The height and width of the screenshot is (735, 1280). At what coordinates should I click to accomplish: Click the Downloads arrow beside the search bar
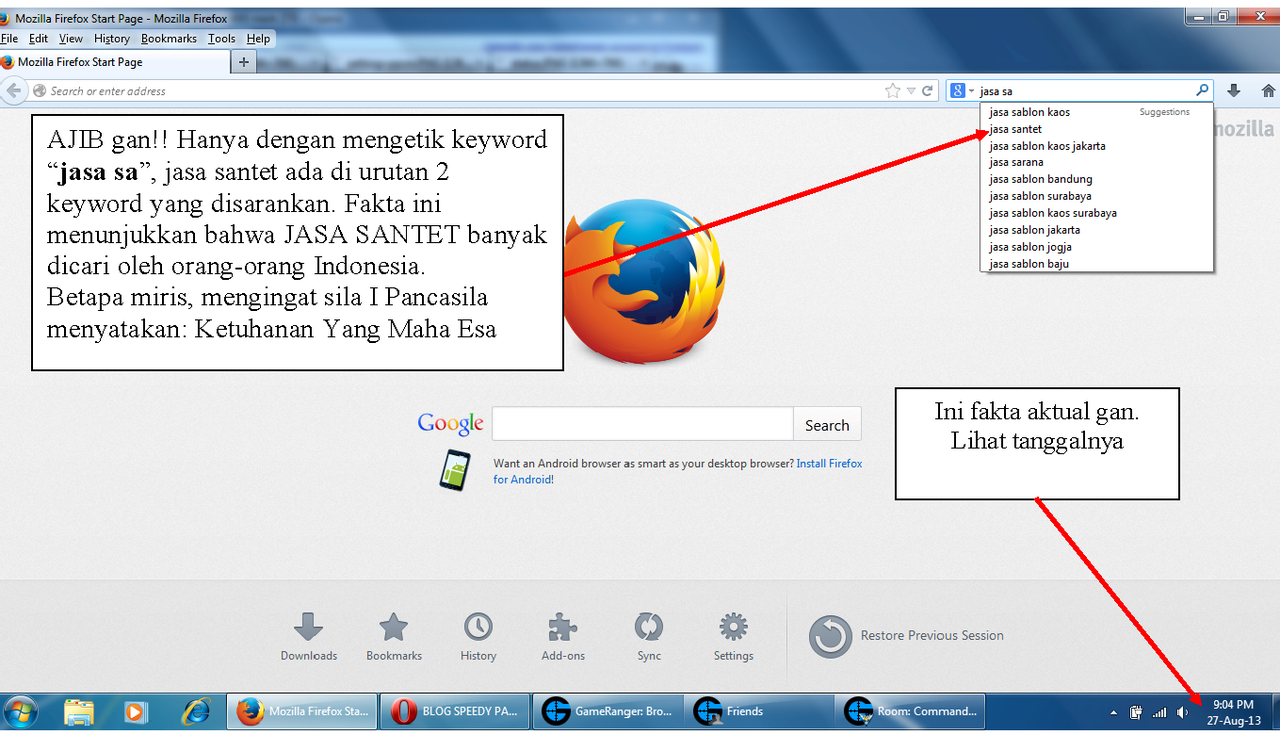pos(1233,89)
